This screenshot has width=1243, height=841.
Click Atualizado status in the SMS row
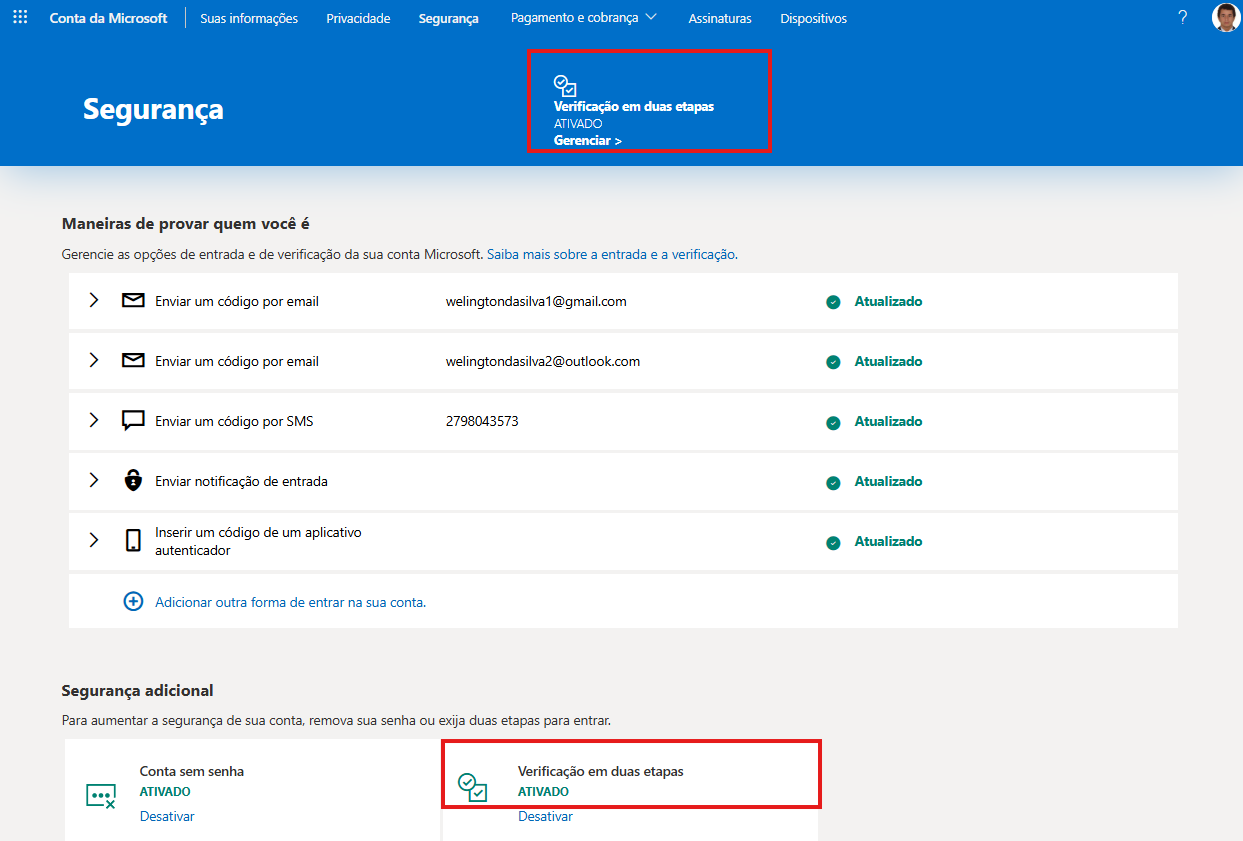(888, 421)
